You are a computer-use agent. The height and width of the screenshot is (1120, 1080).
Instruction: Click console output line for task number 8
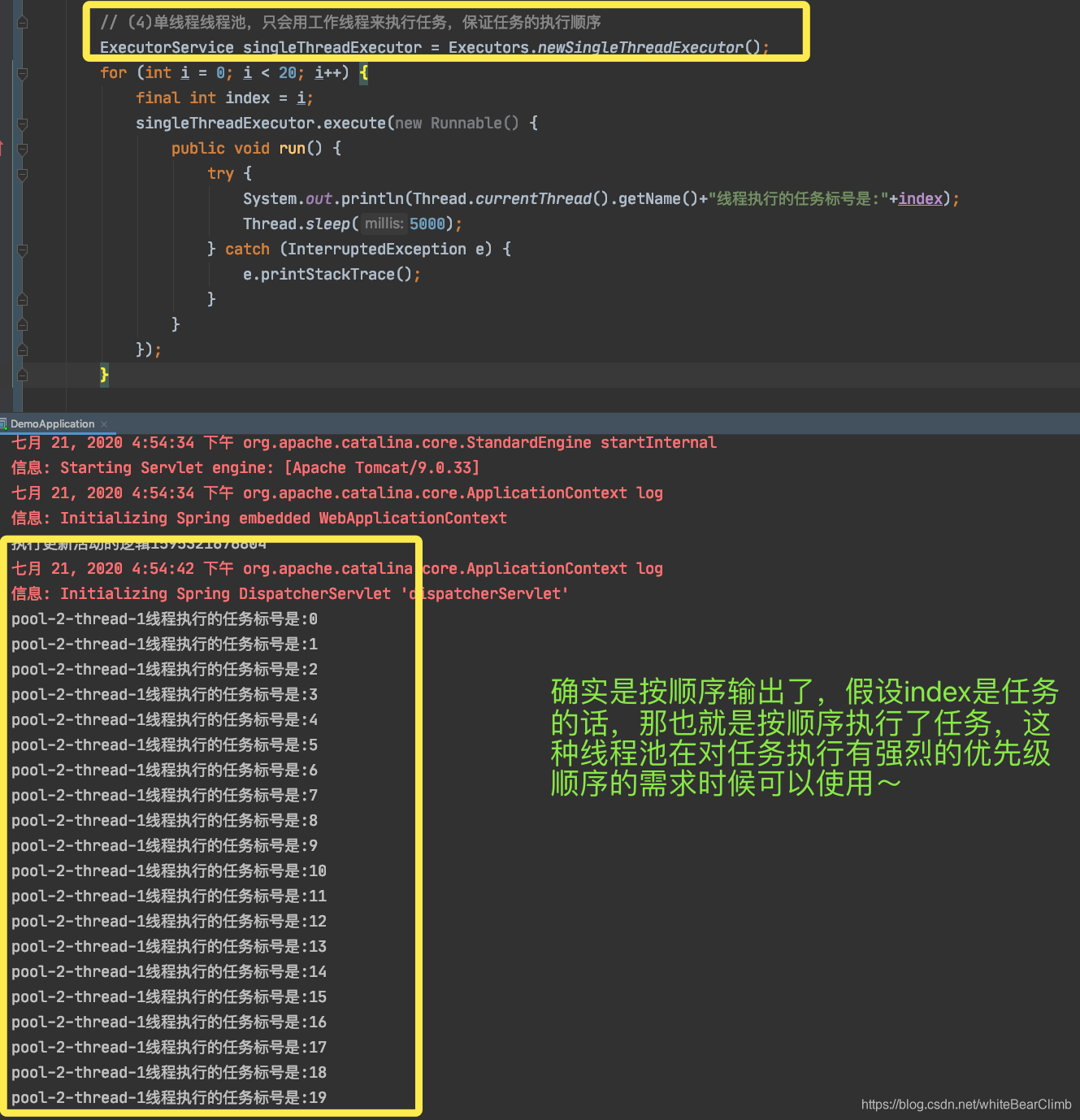tap(164, 821)
